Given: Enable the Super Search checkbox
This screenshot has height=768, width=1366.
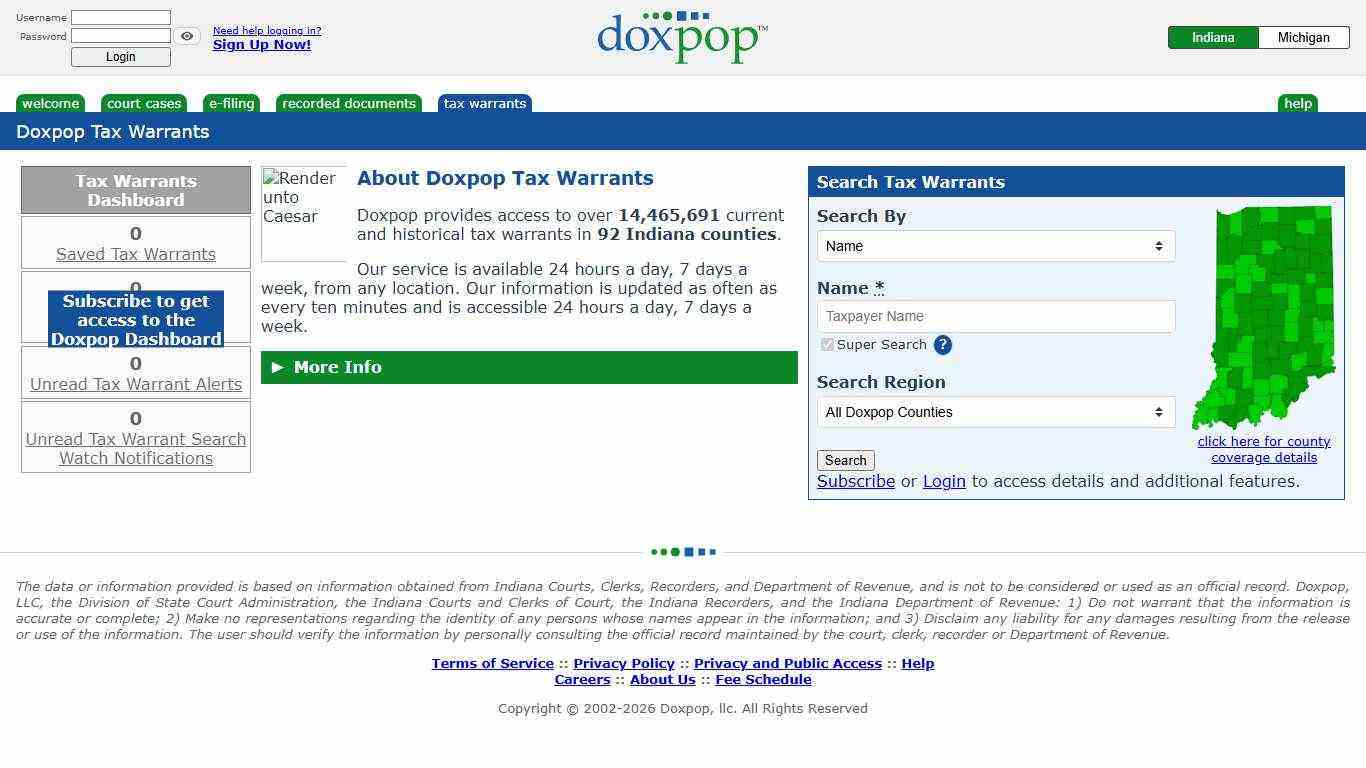Looking at the screenshot, I should click(x=827, y=344).
